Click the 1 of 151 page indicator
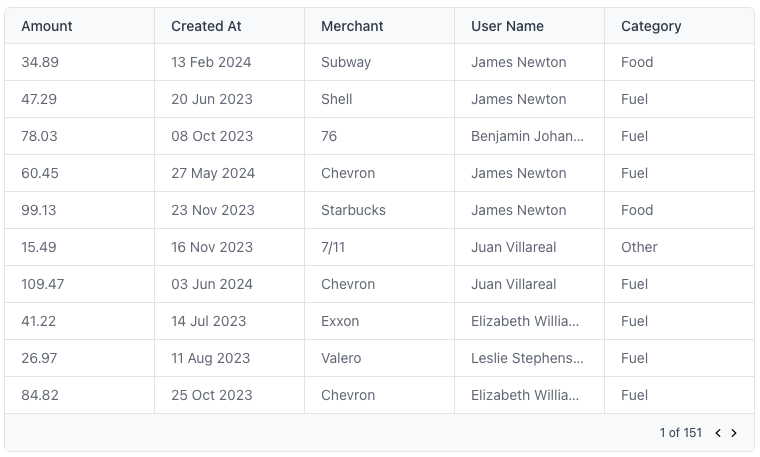Image resolution: width=760 pixels, height=457 pixels. click(x=681, y=433)
